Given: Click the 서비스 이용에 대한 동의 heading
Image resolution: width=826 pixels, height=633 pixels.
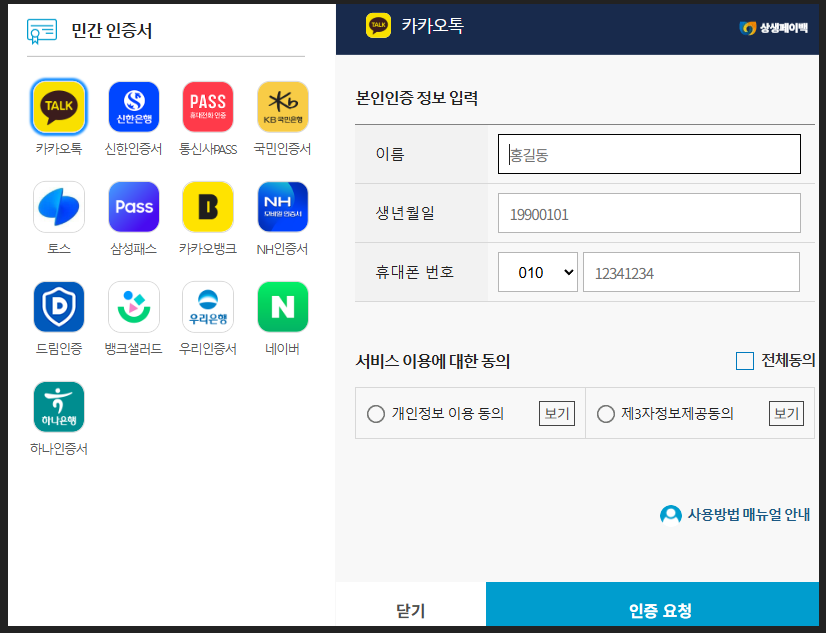Looking at the screenshot, I should click(433, 361).
